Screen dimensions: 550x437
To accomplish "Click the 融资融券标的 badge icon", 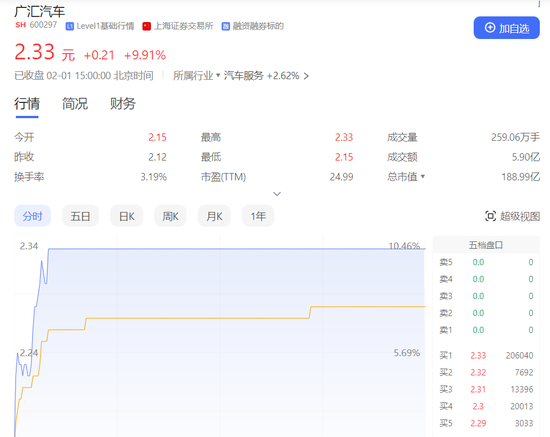I will pyautogui.click(x=226, y=26).
